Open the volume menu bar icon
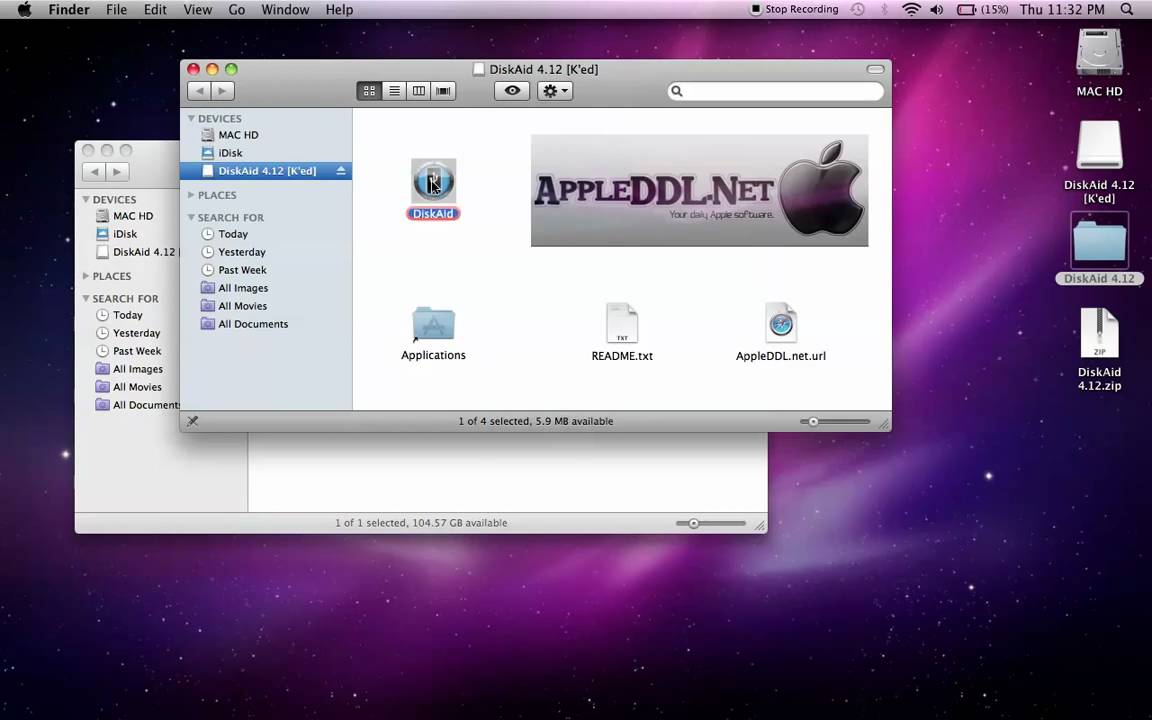 click(937, 10)
